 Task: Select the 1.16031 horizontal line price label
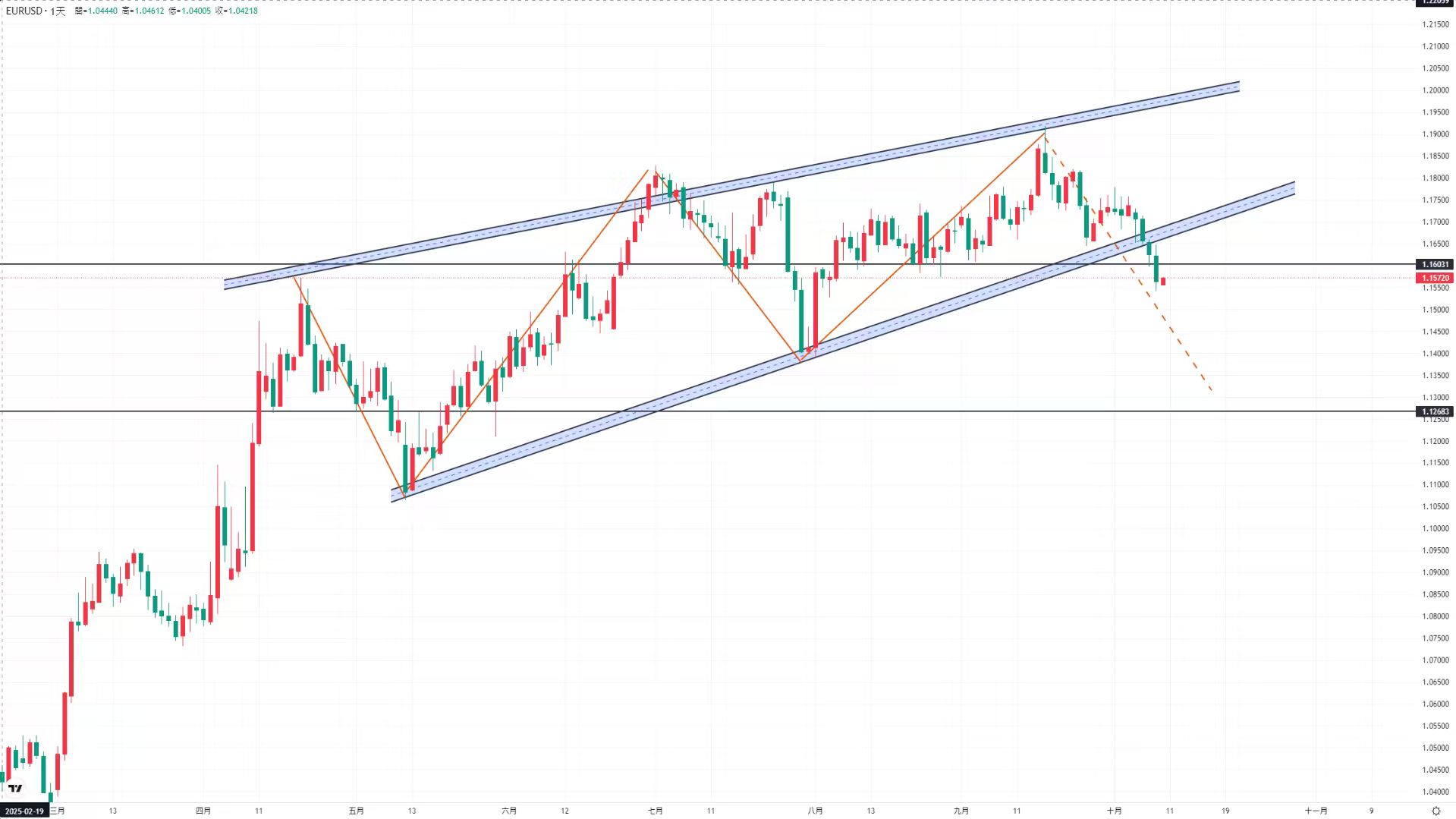(x=1435, y=264)
